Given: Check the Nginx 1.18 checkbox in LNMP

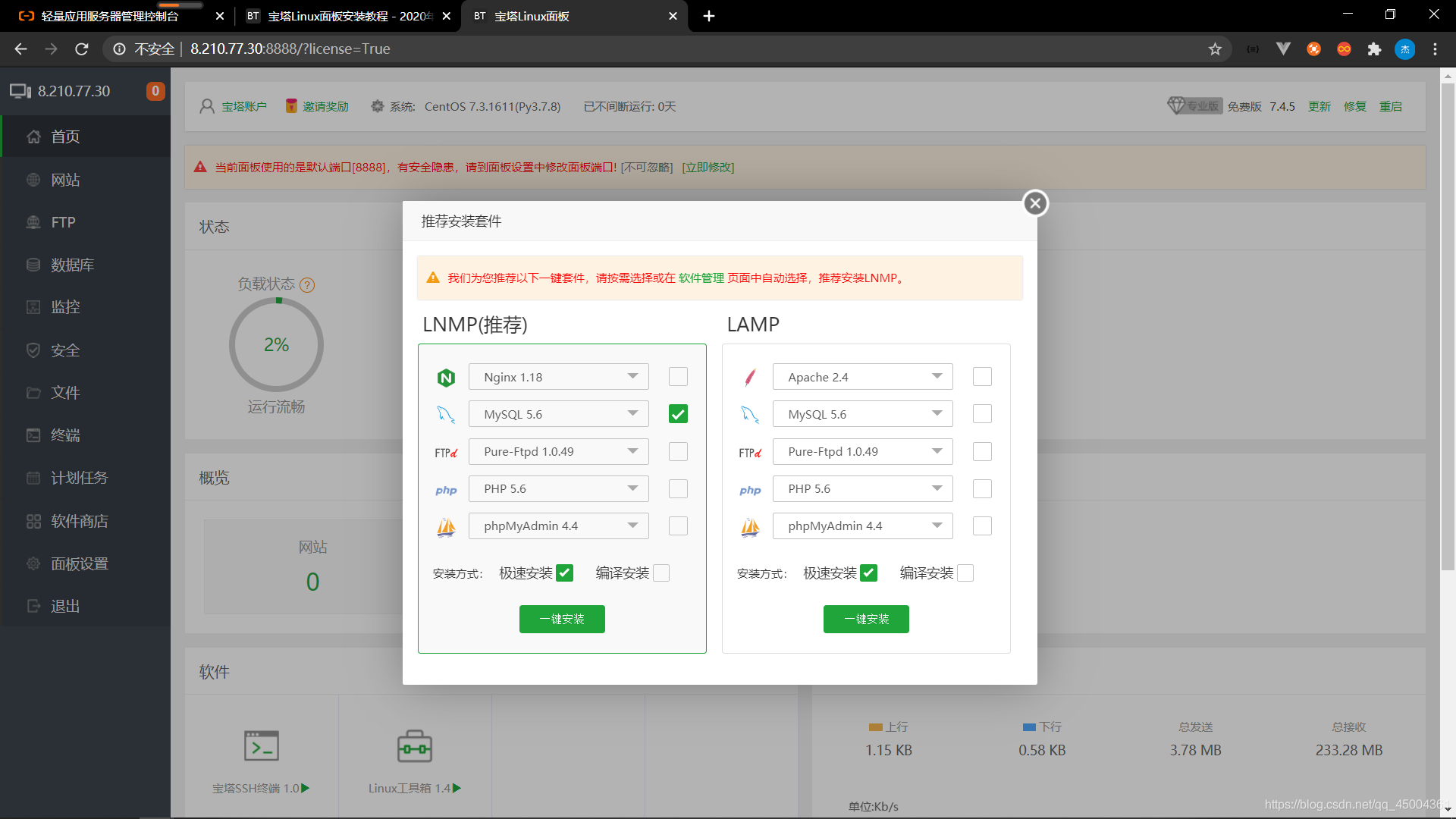Looking at the screenshot, I should pos(678,377).
